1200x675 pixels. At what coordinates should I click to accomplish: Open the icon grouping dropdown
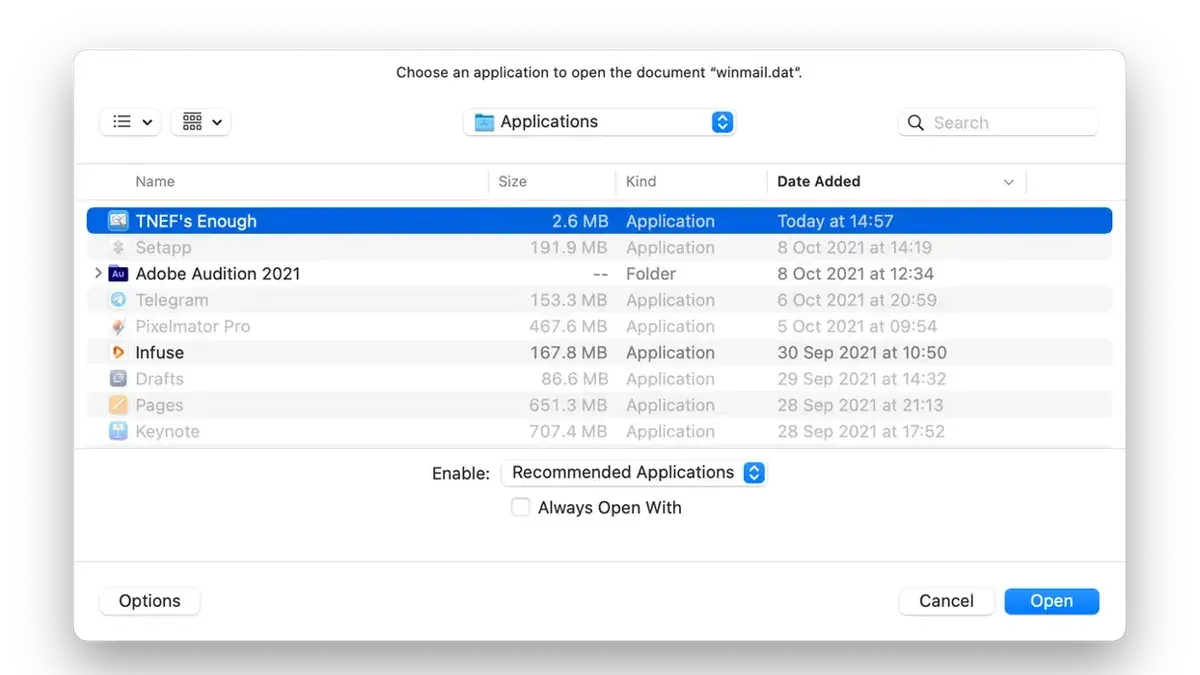click(201, 122)
